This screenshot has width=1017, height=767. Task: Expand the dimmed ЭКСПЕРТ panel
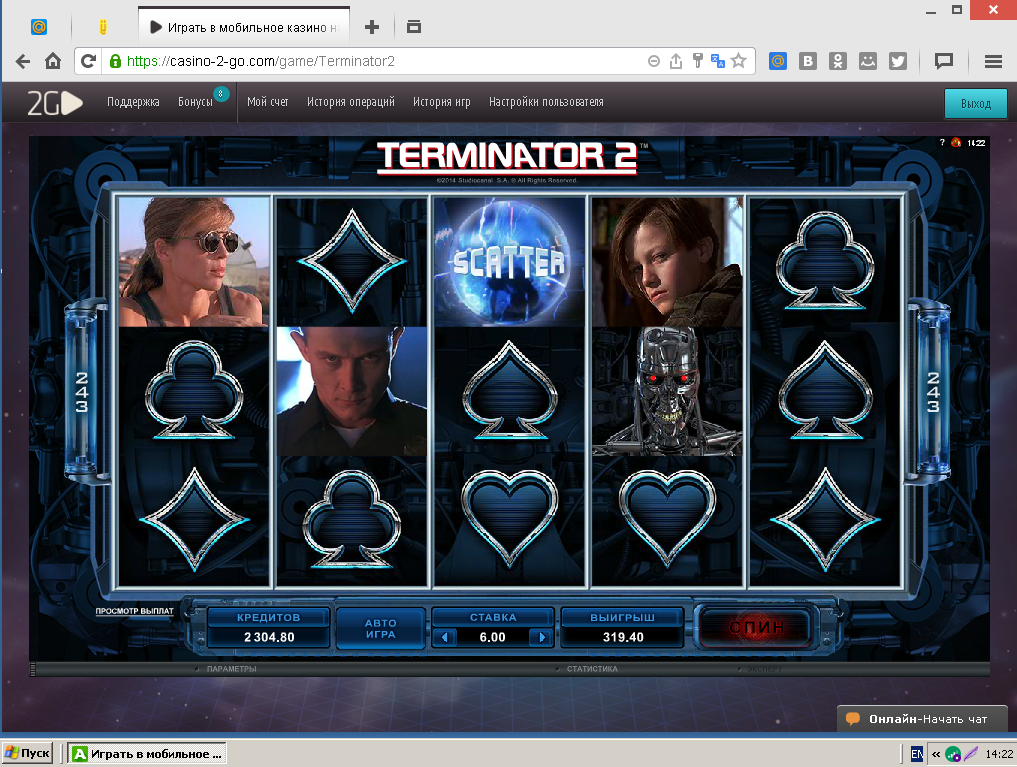click(764, 668)
